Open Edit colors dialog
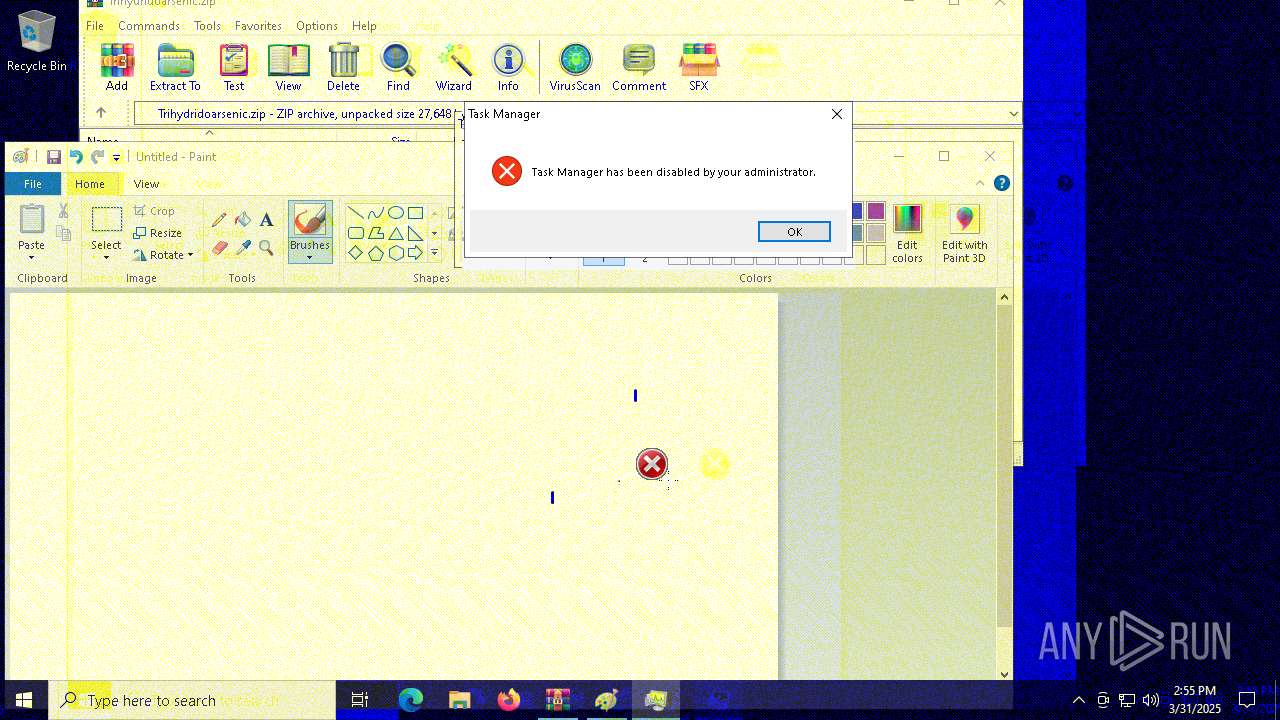The image size is (1280, 720). pos(907,233)
